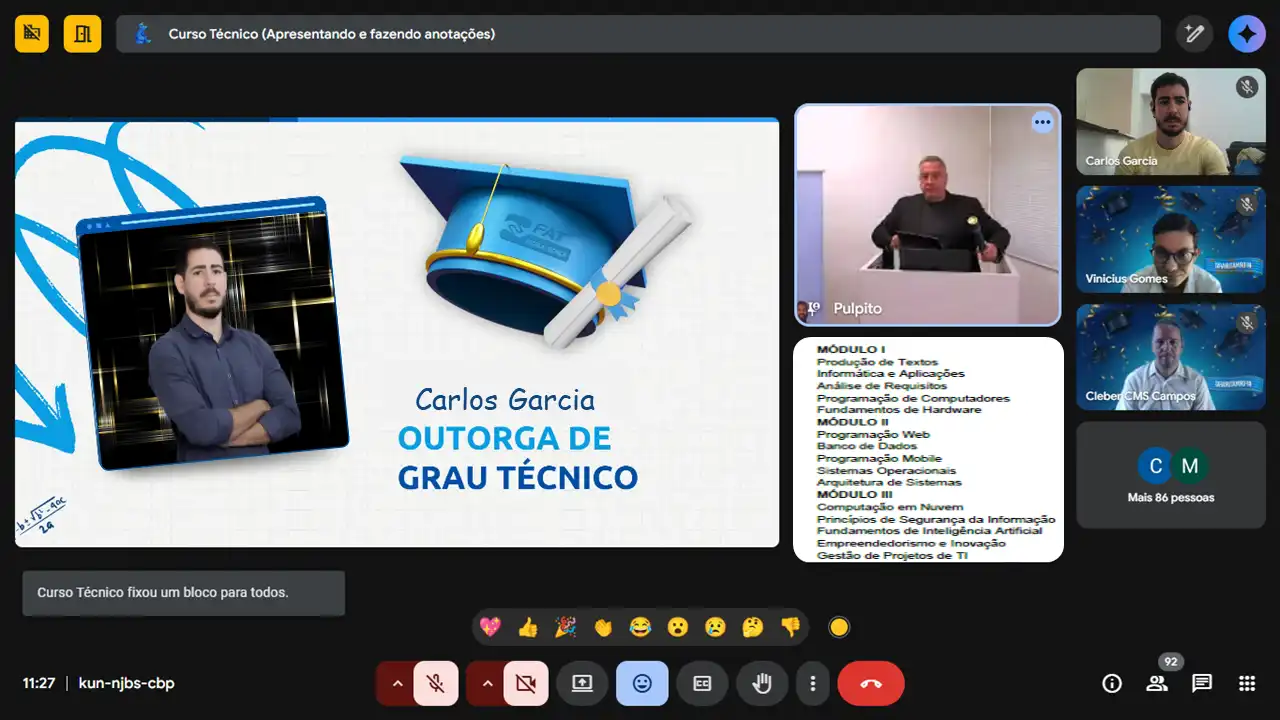This screenshot has height=720, width=1280.
Task: Send the thumbs up emoji reaction
Action: [528, 627]
